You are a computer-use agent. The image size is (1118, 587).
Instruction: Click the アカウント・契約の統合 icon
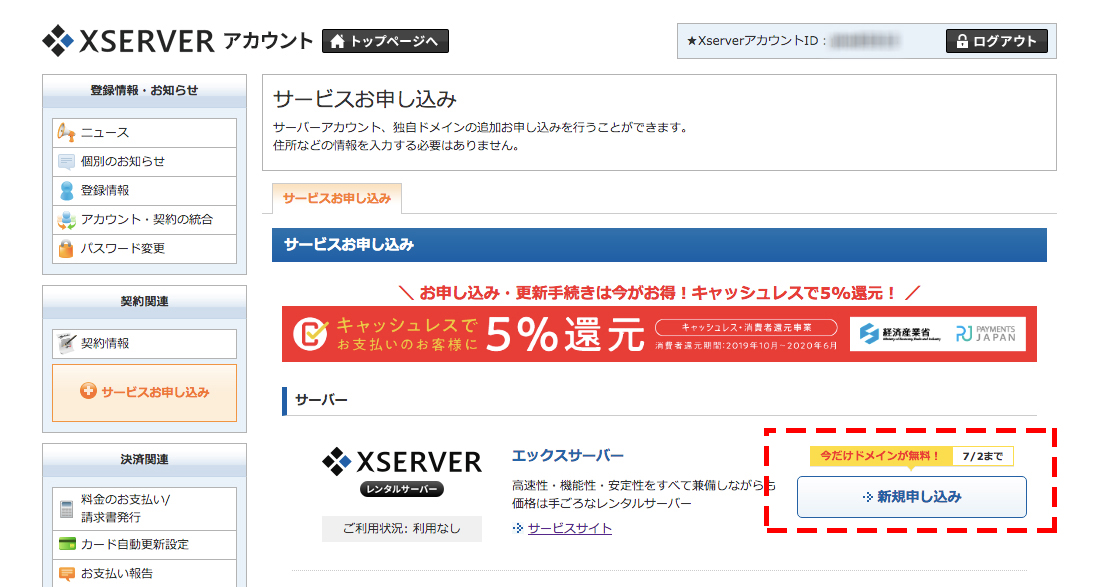[67, 220]
